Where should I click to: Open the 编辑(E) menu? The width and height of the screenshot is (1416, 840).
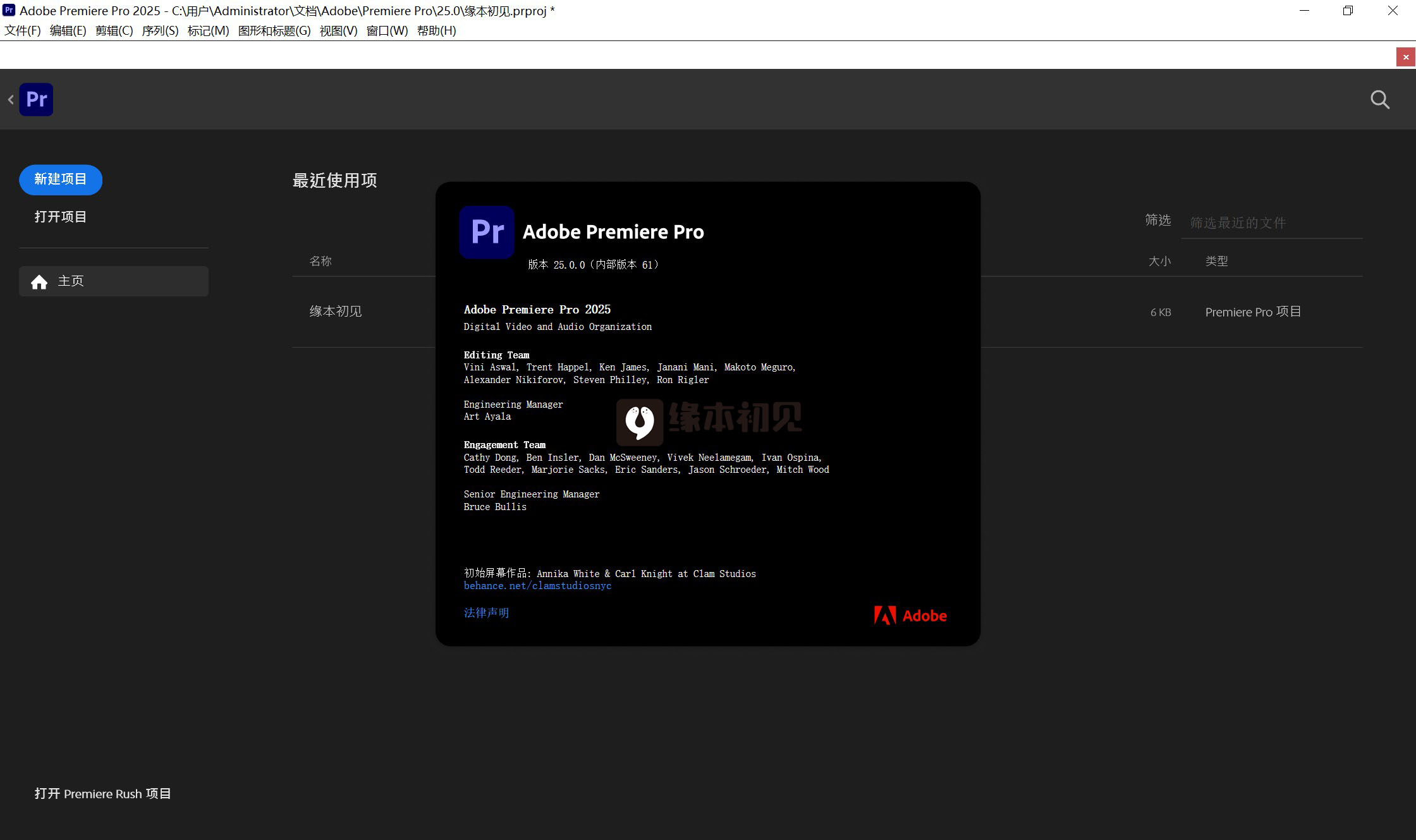coord(68,30)
